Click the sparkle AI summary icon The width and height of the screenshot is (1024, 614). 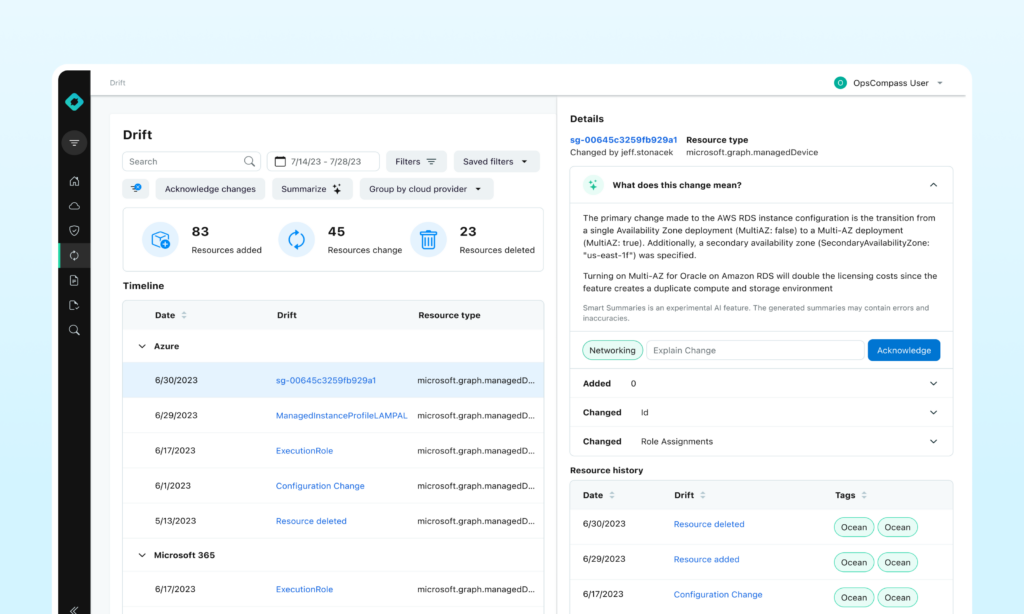[x=593, y=185]
